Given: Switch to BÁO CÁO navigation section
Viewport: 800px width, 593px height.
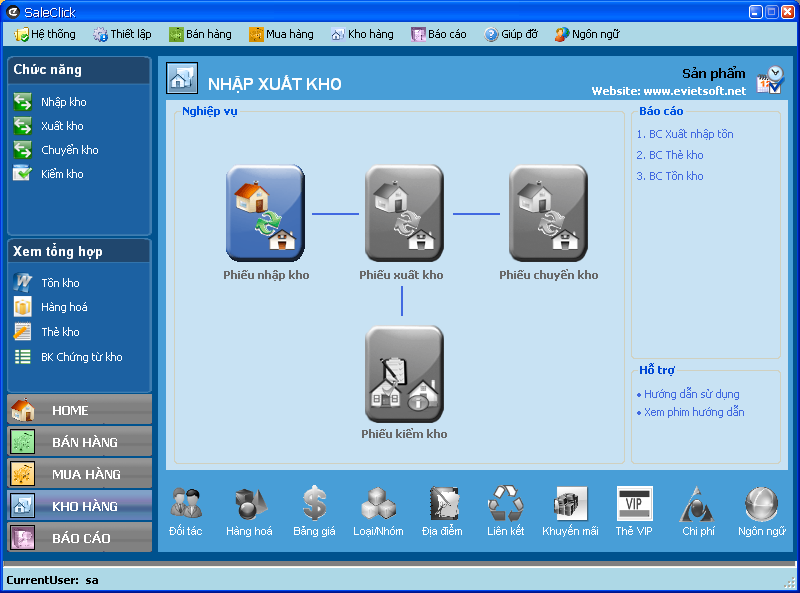Looking at the screenshot, I should [x=80, y=538].
